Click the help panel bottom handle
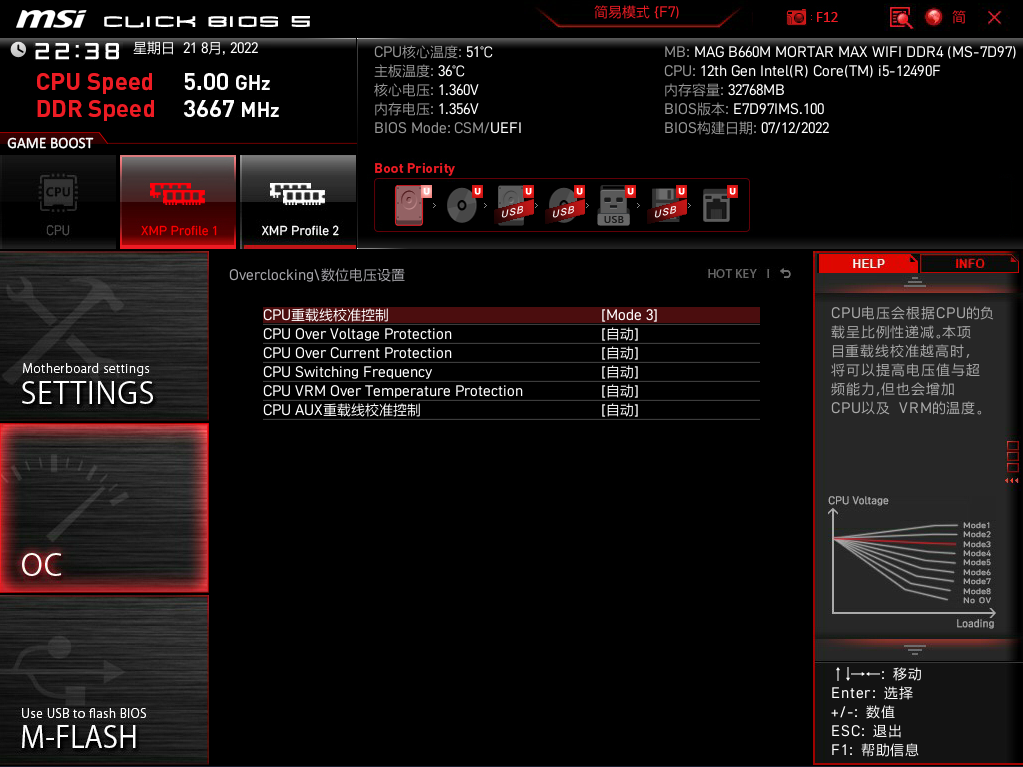Image resolution: width=1023 pixels, height=767 pixels. pos(915,650)
